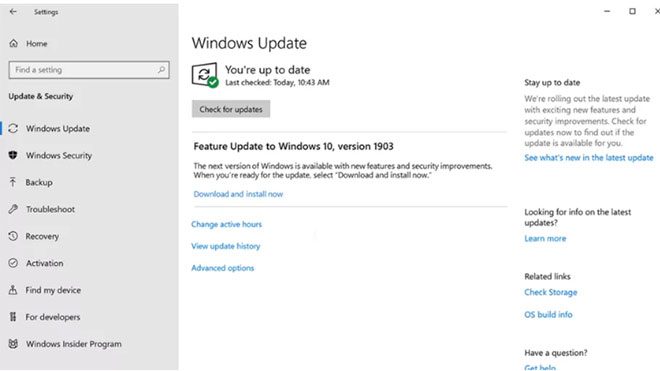Click the update status icon with green check
The height and width of the screenshot is (371, 660).
pyautogui.click(x=205, y=75)
